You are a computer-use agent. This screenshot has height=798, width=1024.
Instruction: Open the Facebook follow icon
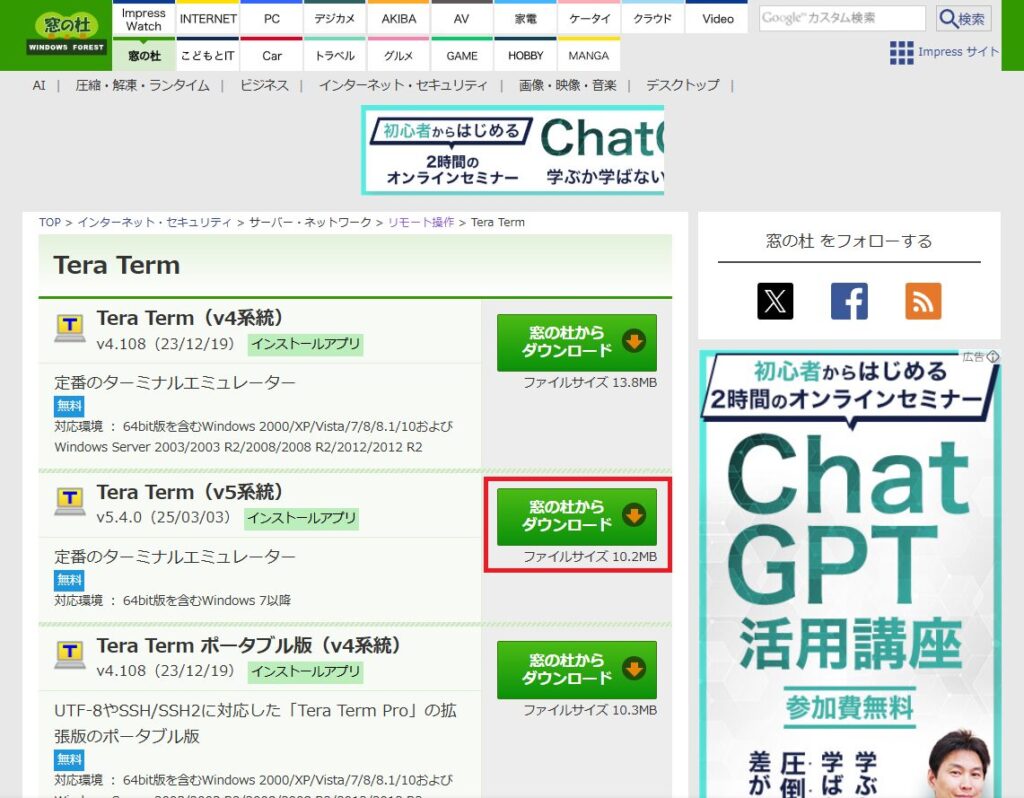click(x=849, y=301)
